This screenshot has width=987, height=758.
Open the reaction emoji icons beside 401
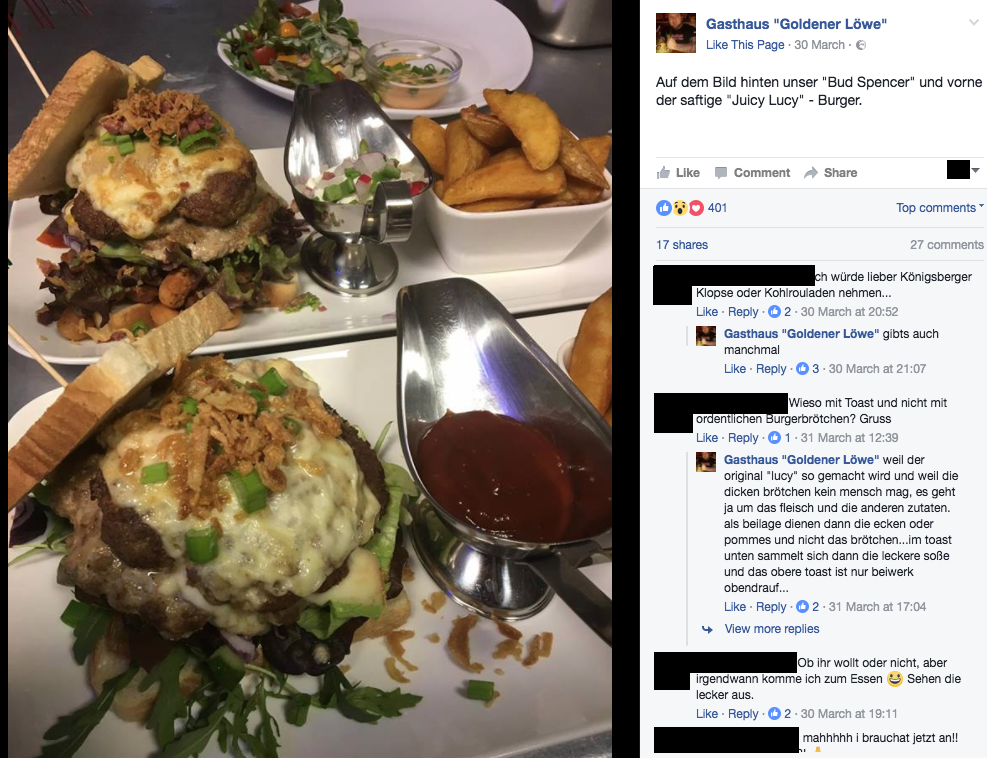[x=680, y=208]
